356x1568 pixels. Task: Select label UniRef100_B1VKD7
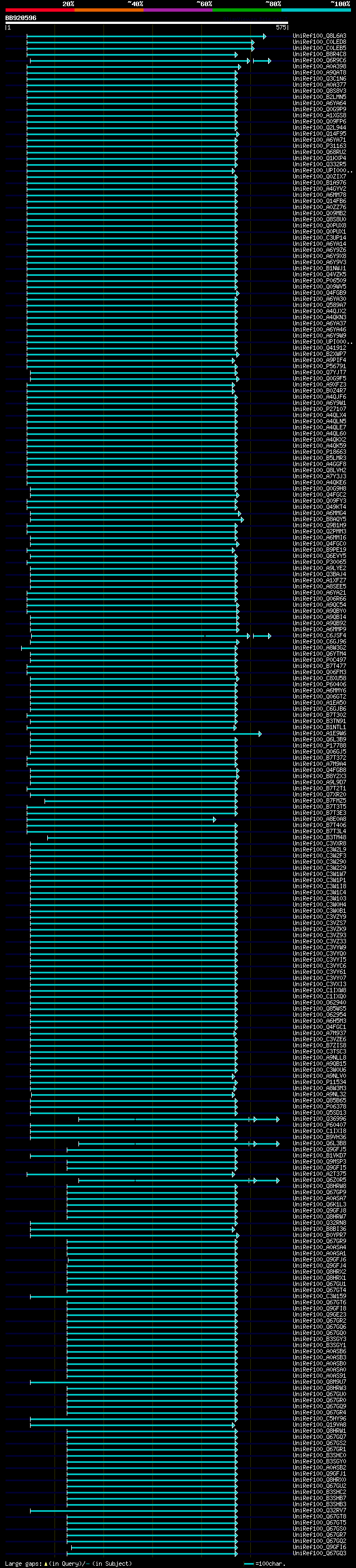point(319,1156)
